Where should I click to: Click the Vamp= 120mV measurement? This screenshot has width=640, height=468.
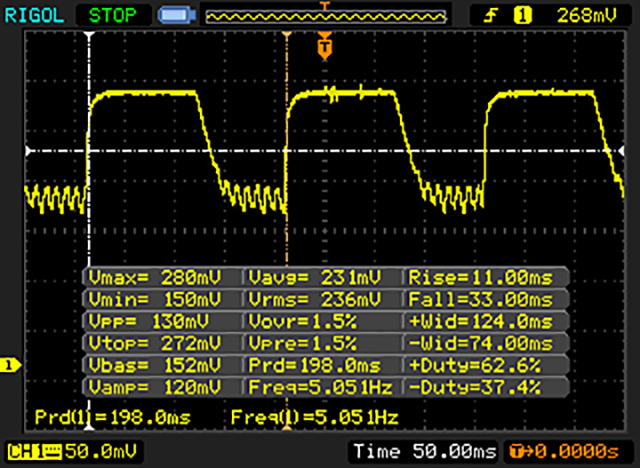coord(154,386)
